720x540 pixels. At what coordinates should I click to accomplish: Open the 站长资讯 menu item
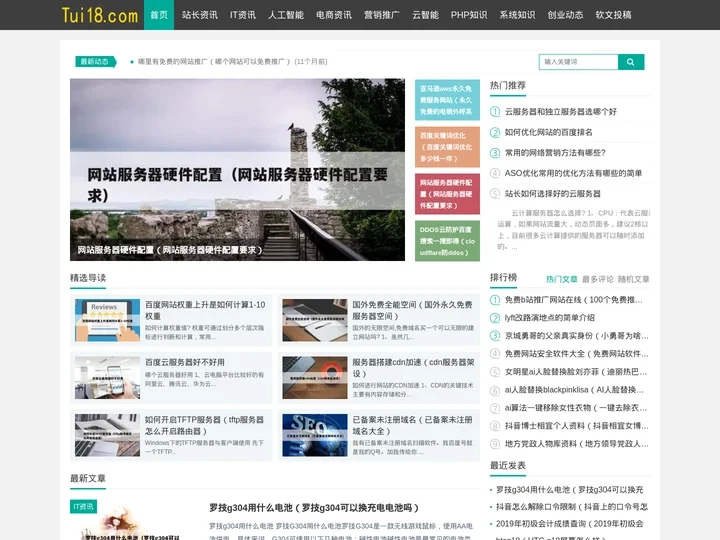point(199,15)
